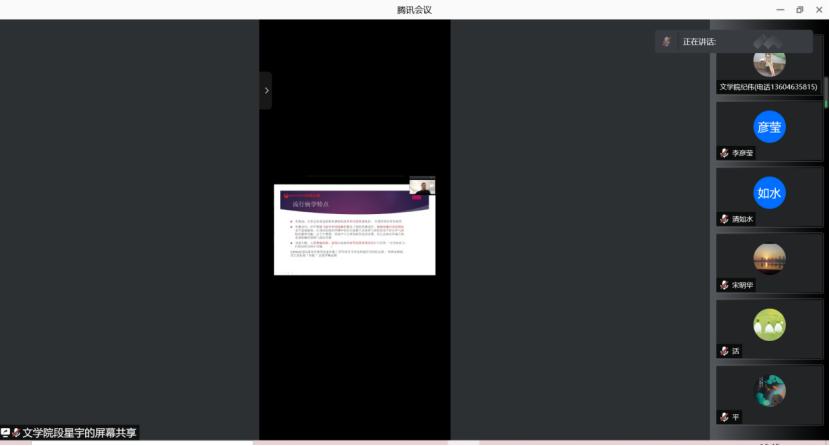
Task: Select the blue 如水 avatar
Action: point(769,192)
